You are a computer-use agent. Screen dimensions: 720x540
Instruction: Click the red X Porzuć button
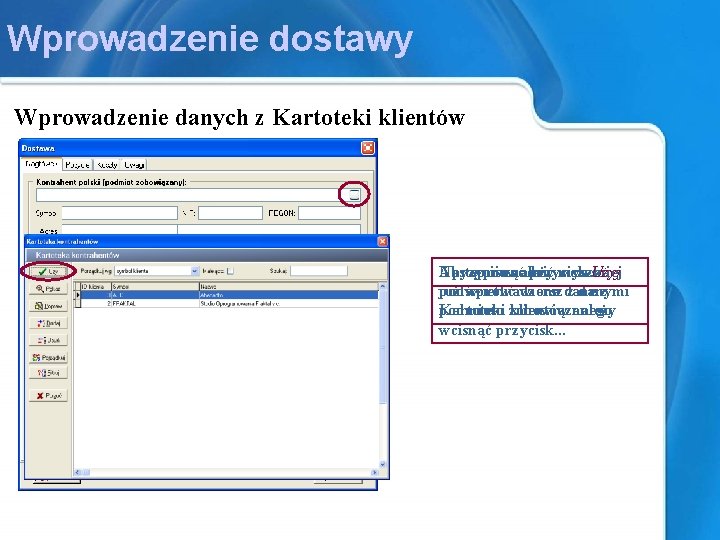coord(48,395)
